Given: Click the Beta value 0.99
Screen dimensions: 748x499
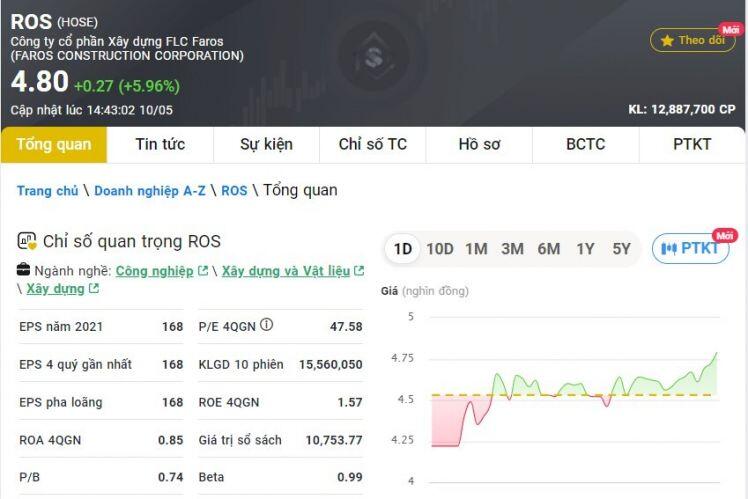Looking at the screenshot, I should (350, 477).
